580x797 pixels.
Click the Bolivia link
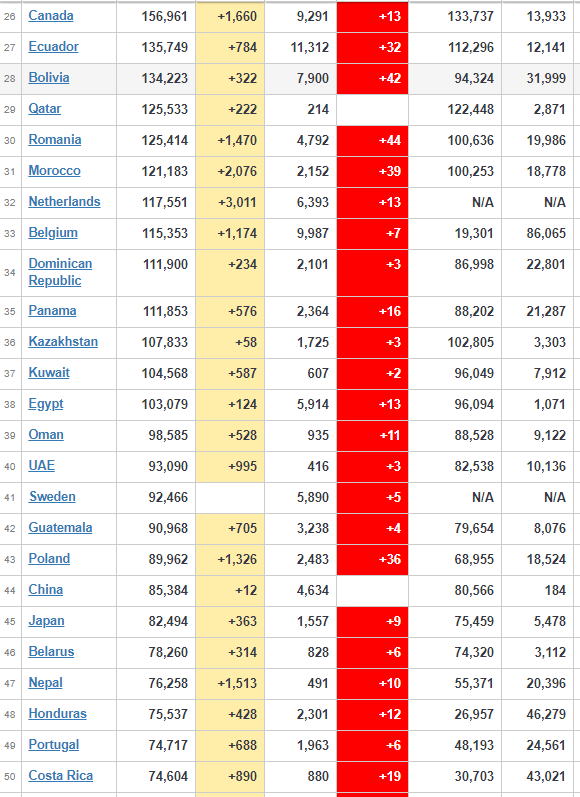(49, 78)
